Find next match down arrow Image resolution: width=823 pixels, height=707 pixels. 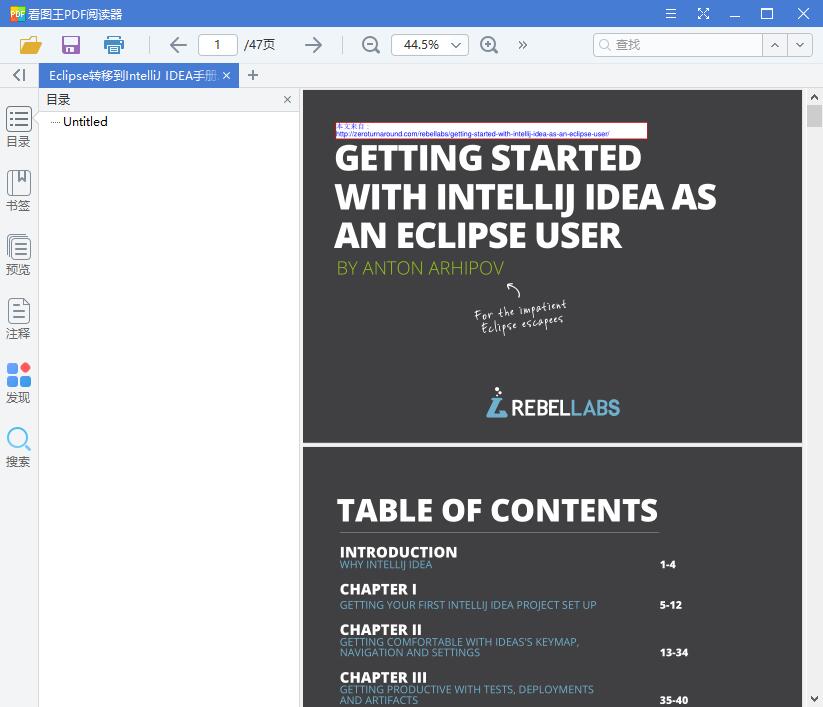click(x=799, y=45)
